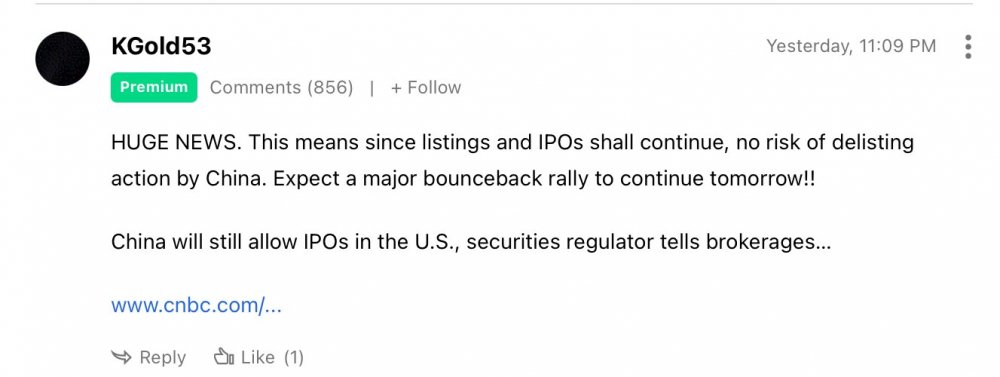Click the like count (1)
The width and height of the screenshot is (1000, 377).
[293, 357]
